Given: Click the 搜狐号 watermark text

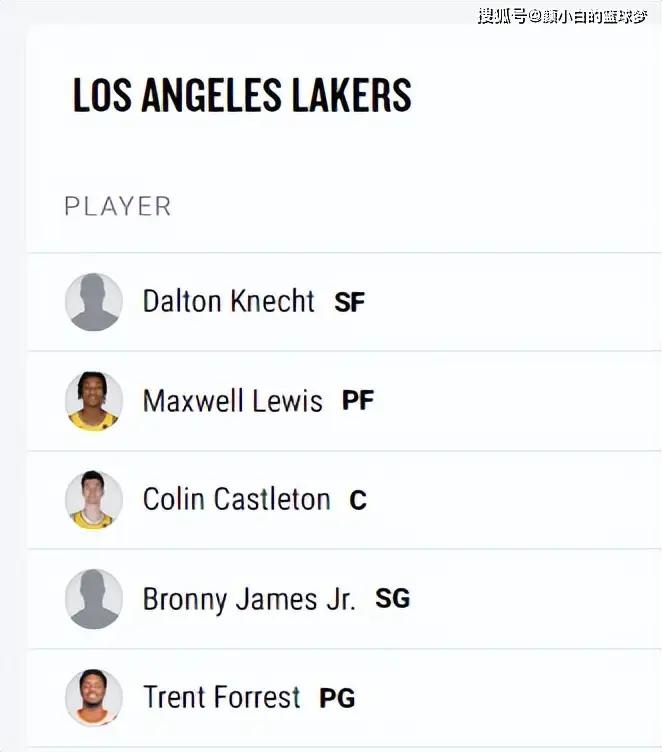Looking at the screenshot, I should pyautogui.click(x=501, y=16).
